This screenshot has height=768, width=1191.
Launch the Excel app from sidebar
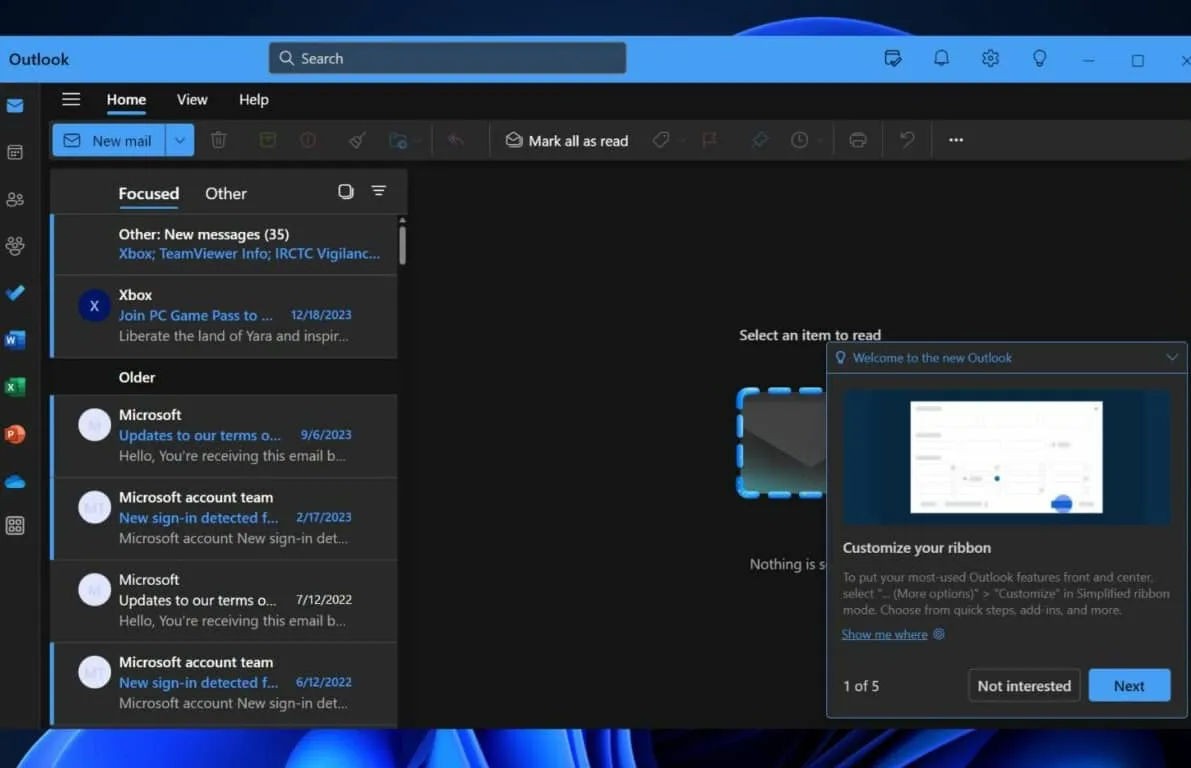coord(15,387)
